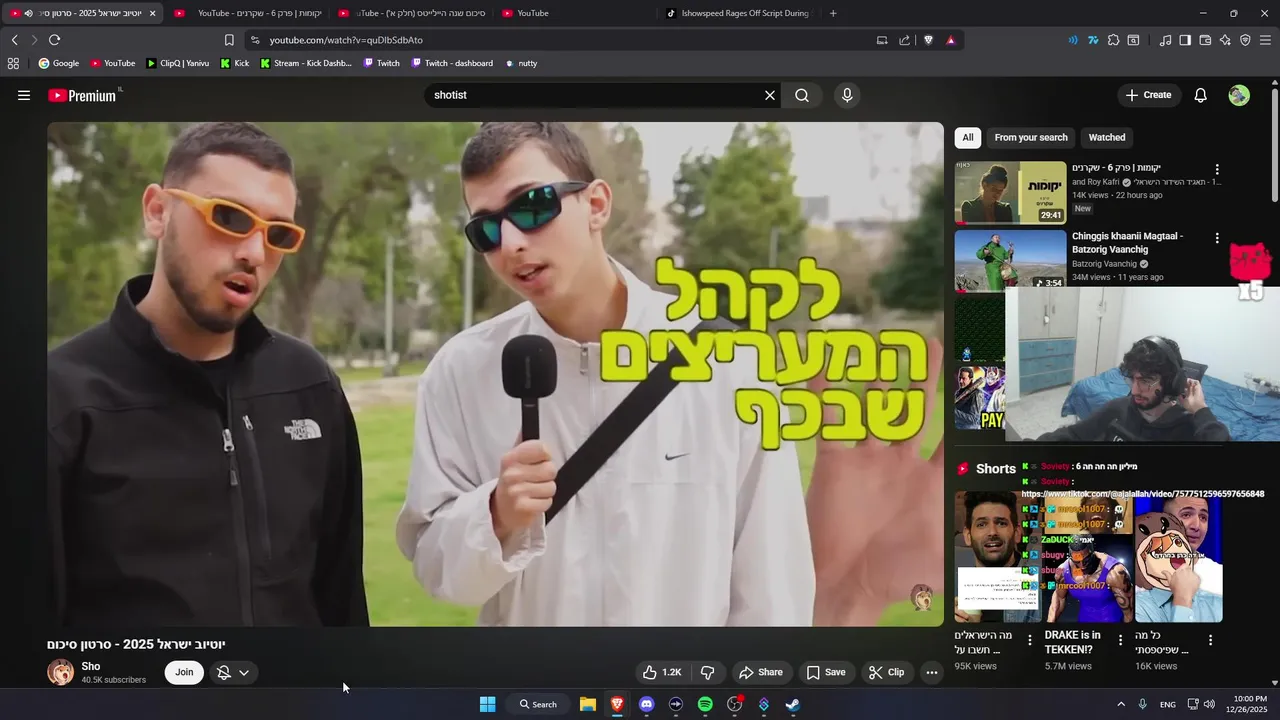Viewport: 1280px width, 720px height.
Task: Switch to the יקומות YouTube tab
Action: 249,13
